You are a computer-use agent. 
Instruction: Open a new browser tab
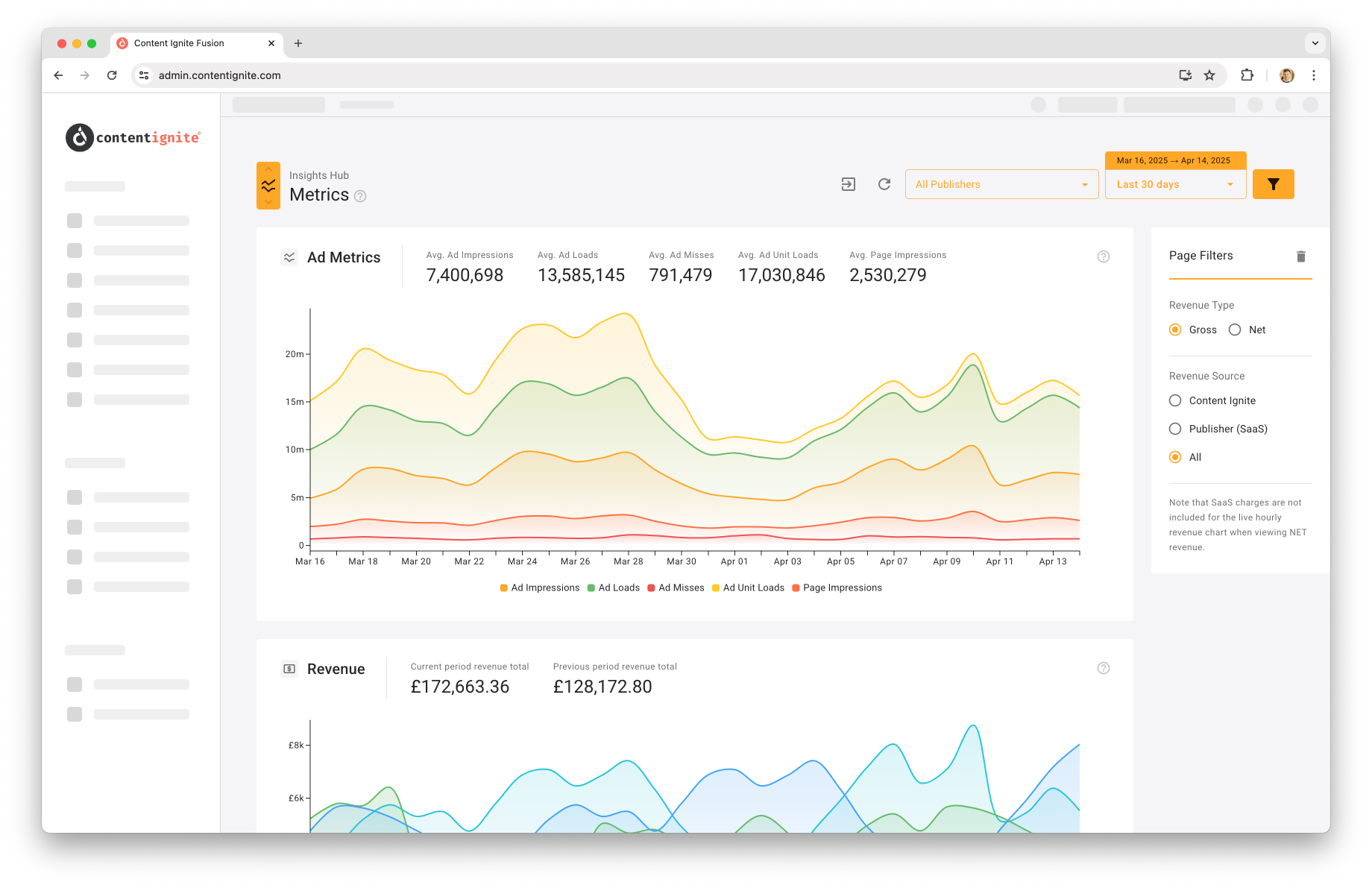click(x=298, y=43)
